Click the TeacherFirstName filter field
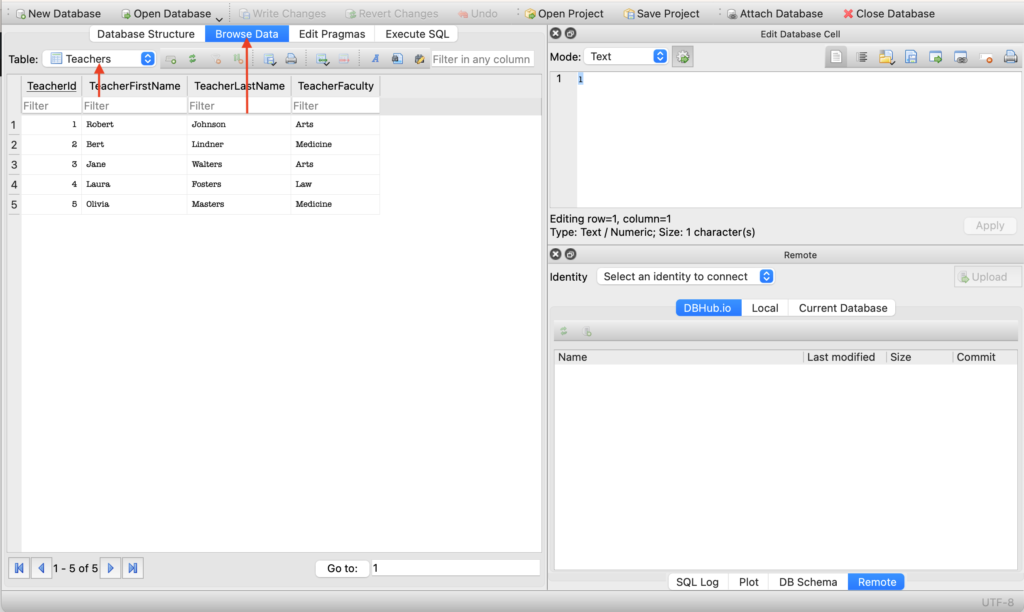The width and height of the screenshot is (1024, 612). point(135,105)
